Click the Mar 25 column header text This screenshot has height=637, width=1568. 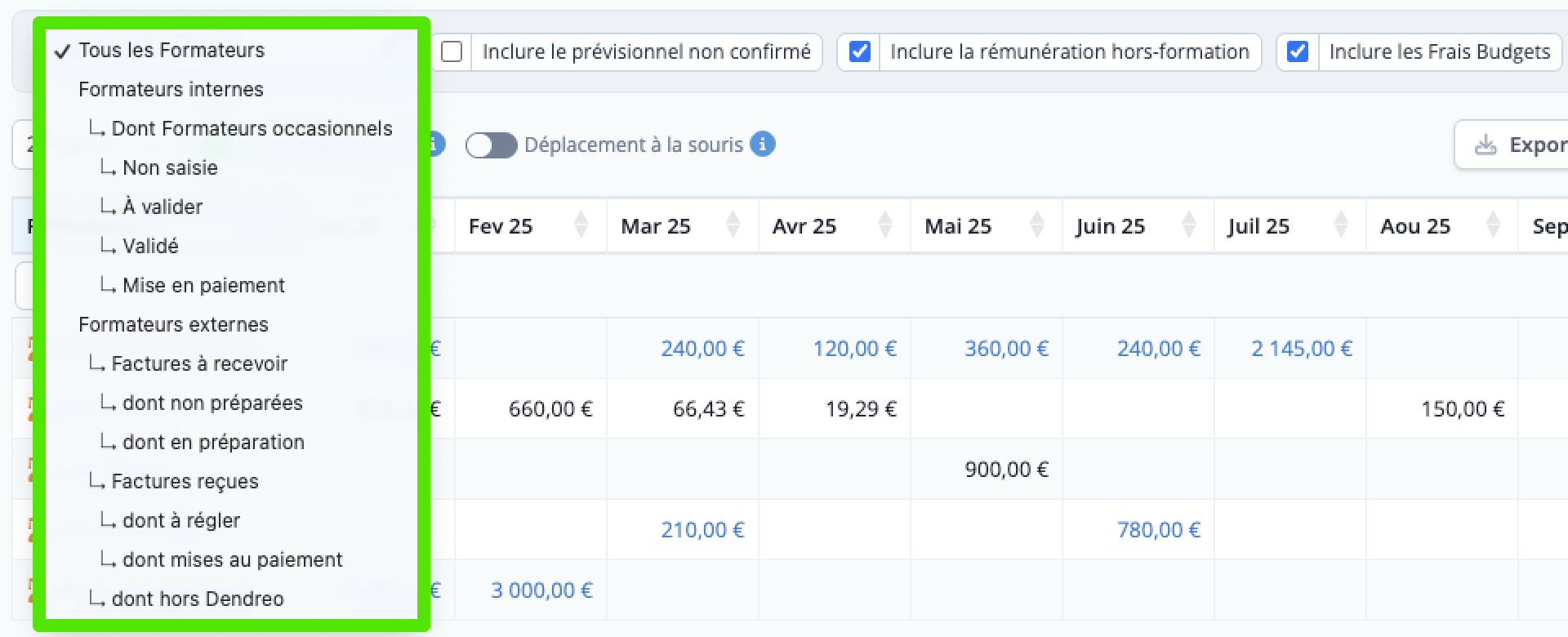tap(656, 226)
